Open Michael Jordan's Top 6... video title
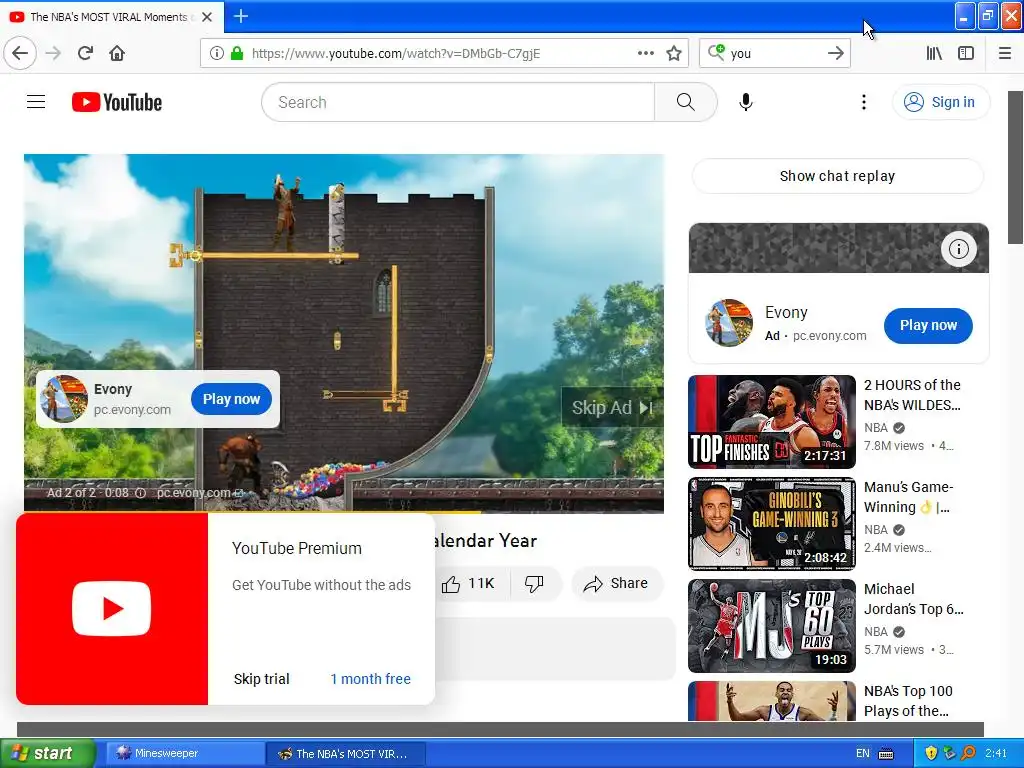The image size is (1024, 768). pos(914,599)
